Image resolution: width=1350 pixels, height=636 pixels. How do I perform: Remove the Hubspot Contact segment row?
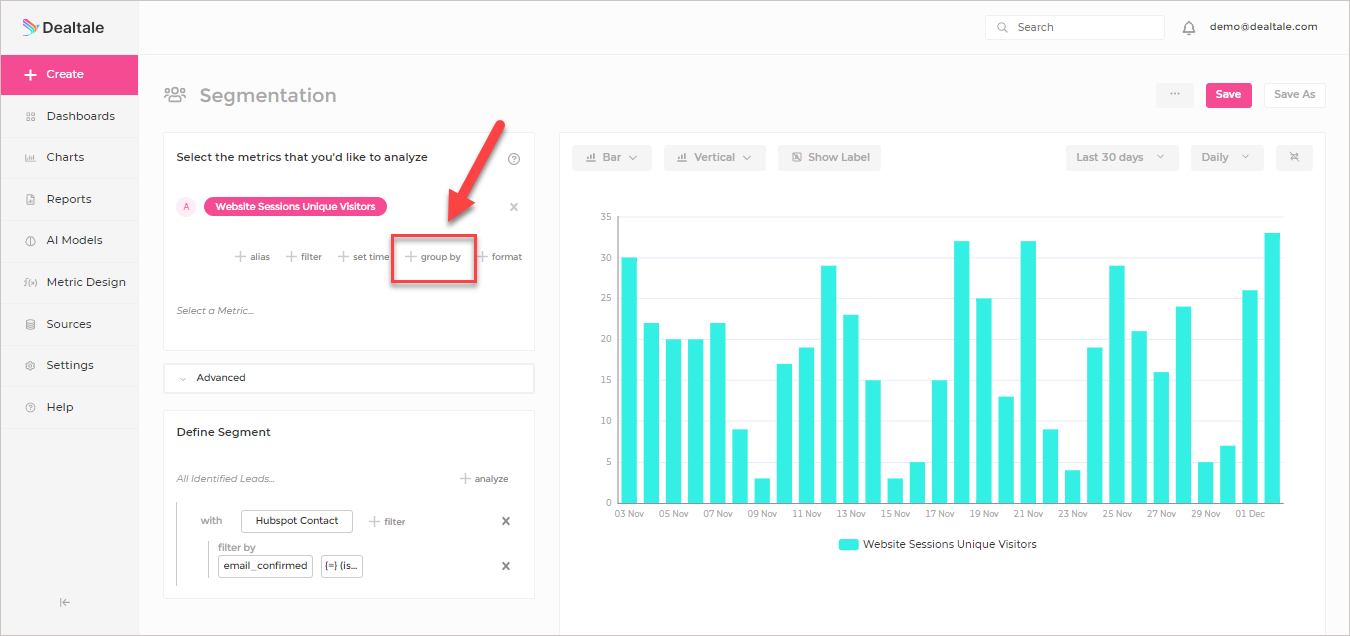tap(506, 521)
